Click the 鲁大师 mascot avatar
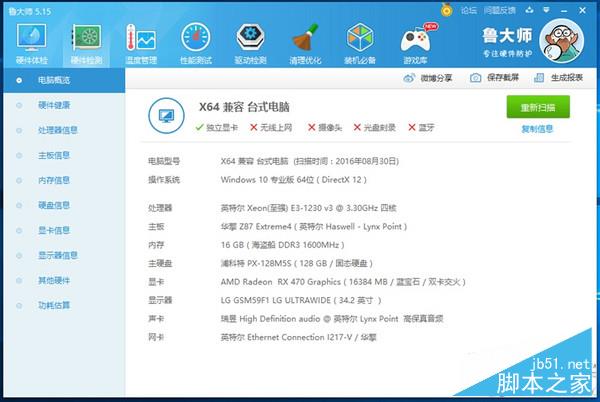The image size is (600, 402). point(561,41)
